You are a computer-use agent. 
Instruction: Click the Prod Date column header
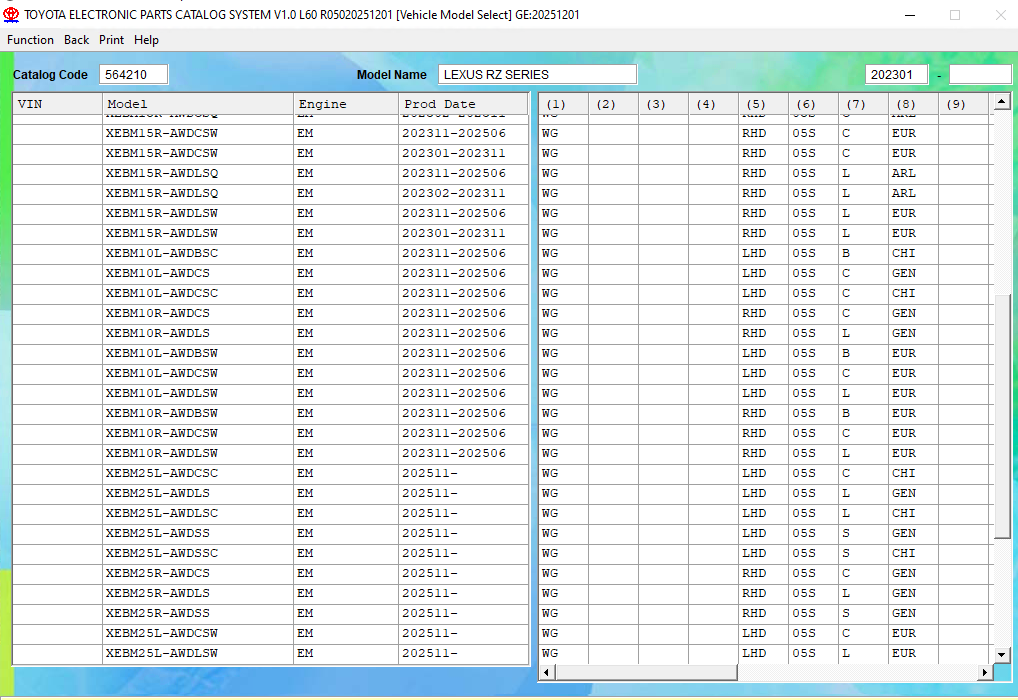click(463, 104)
